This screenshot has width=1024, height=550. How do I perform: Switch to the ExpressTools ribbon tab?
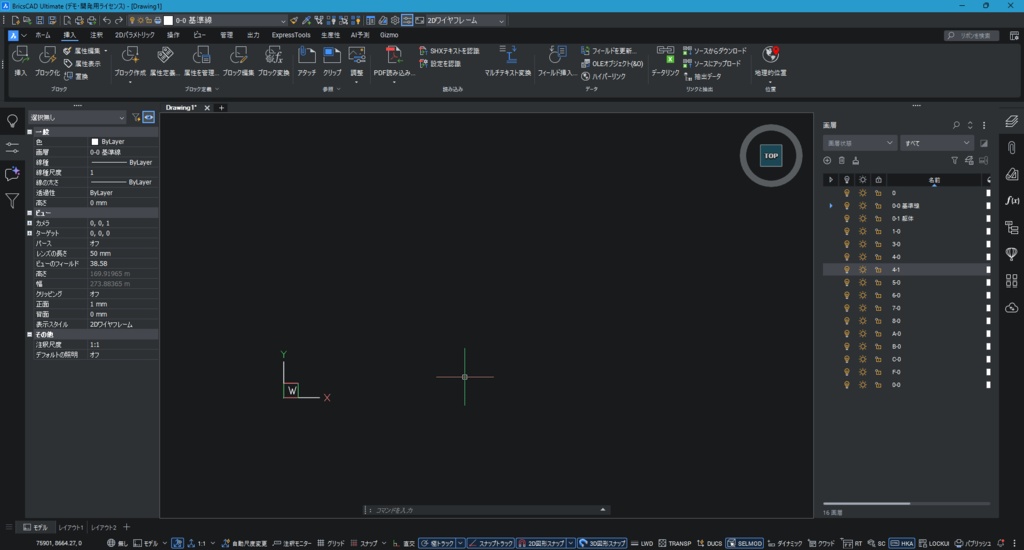click(x=291, y=35)
